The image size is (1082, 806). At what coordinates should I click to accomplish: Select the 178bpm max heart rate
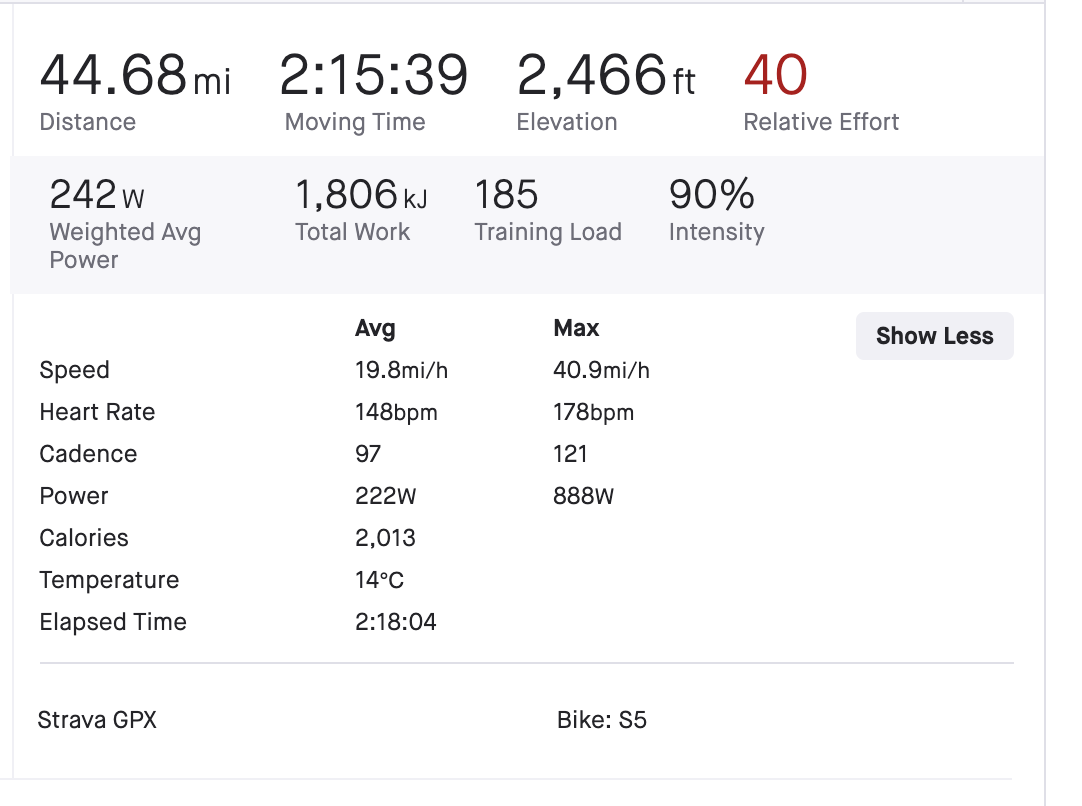593,412
